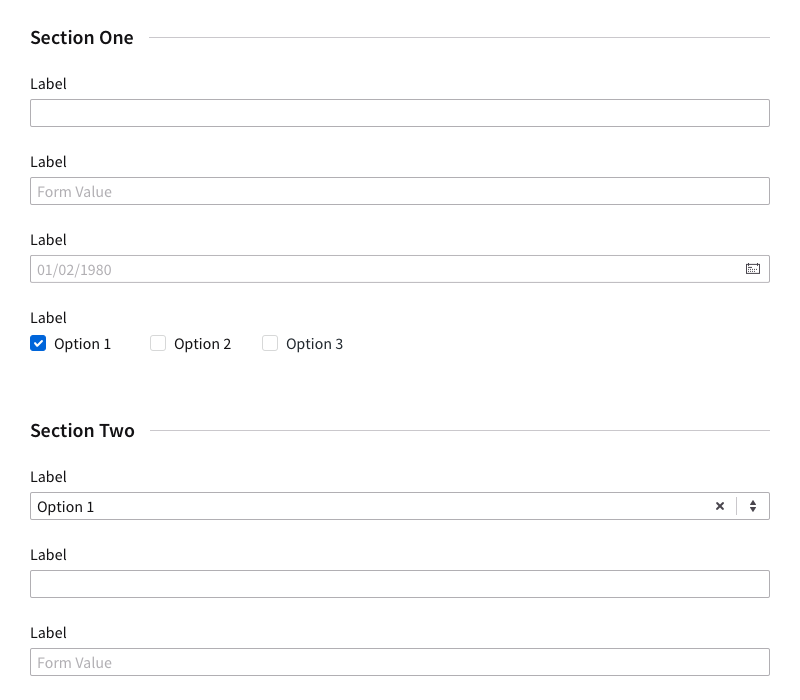This screenshot has width=800, height=700.
Task: Click the Label text above the checkboxes
Action: tap(48, 317)
